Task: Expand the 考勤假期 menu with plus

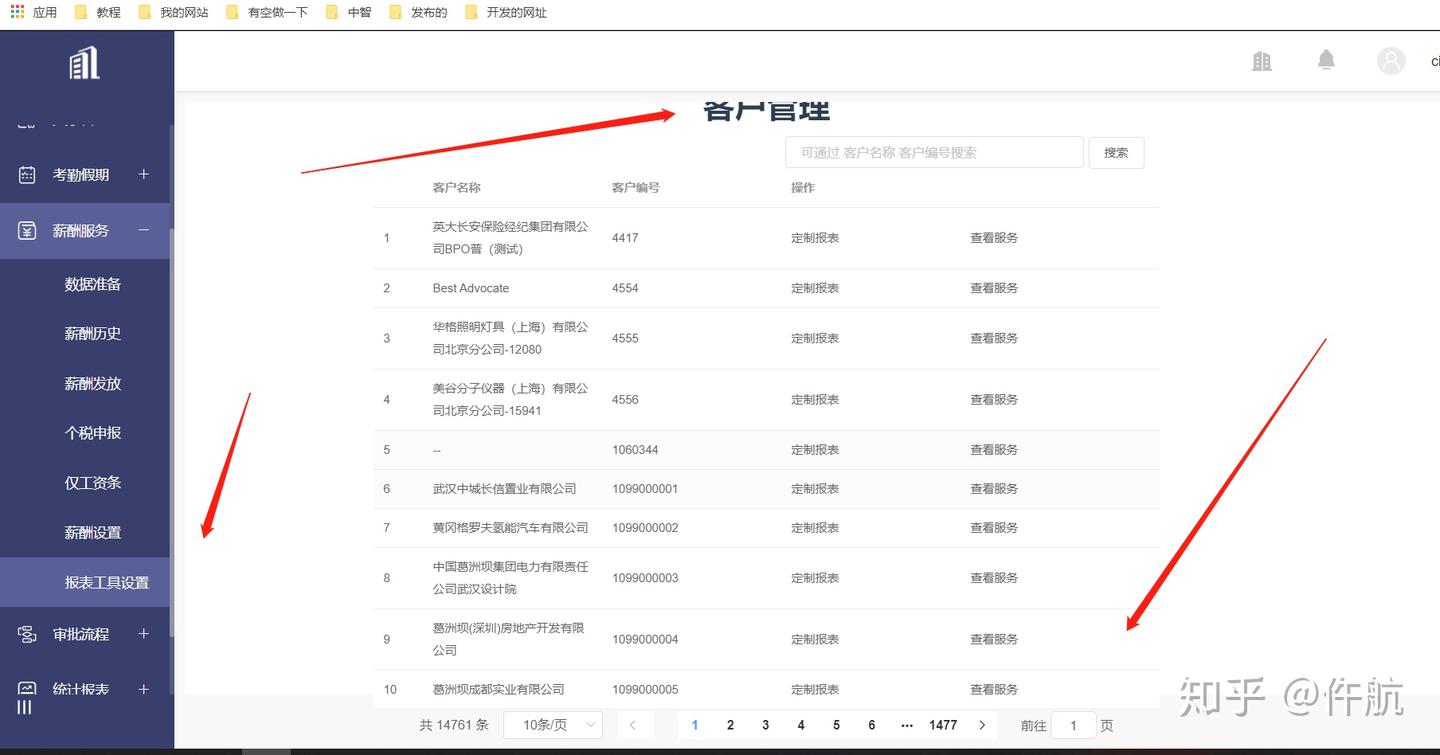Action: point(144,174)
